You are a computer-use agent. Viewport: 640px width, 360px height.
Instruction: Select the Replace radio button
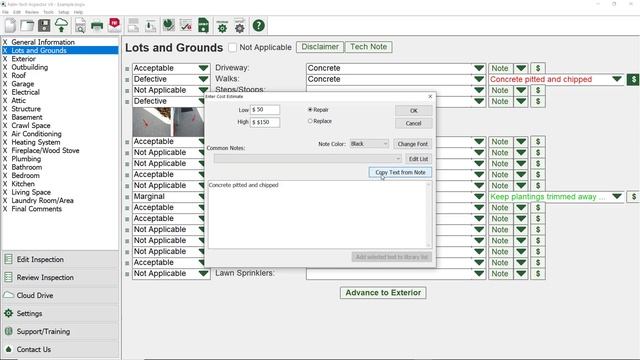click(310, 121)
